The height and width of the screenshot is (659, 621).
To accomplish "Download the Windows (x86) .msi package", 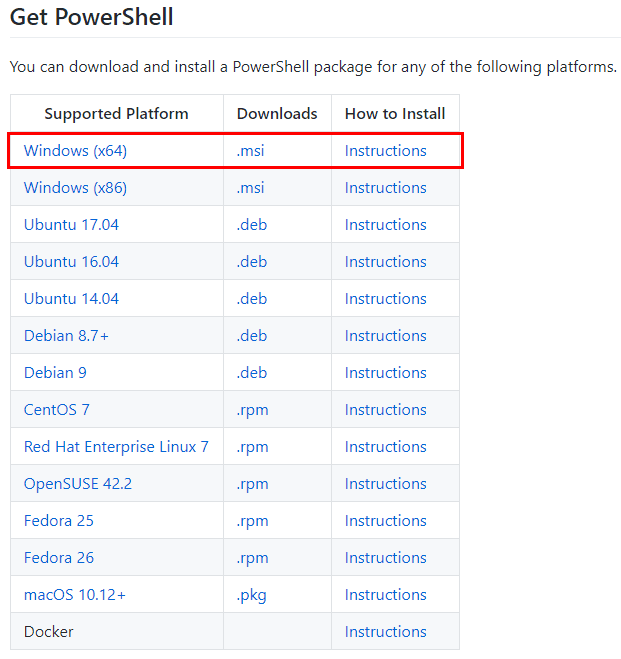I will (x=250, y=188).
